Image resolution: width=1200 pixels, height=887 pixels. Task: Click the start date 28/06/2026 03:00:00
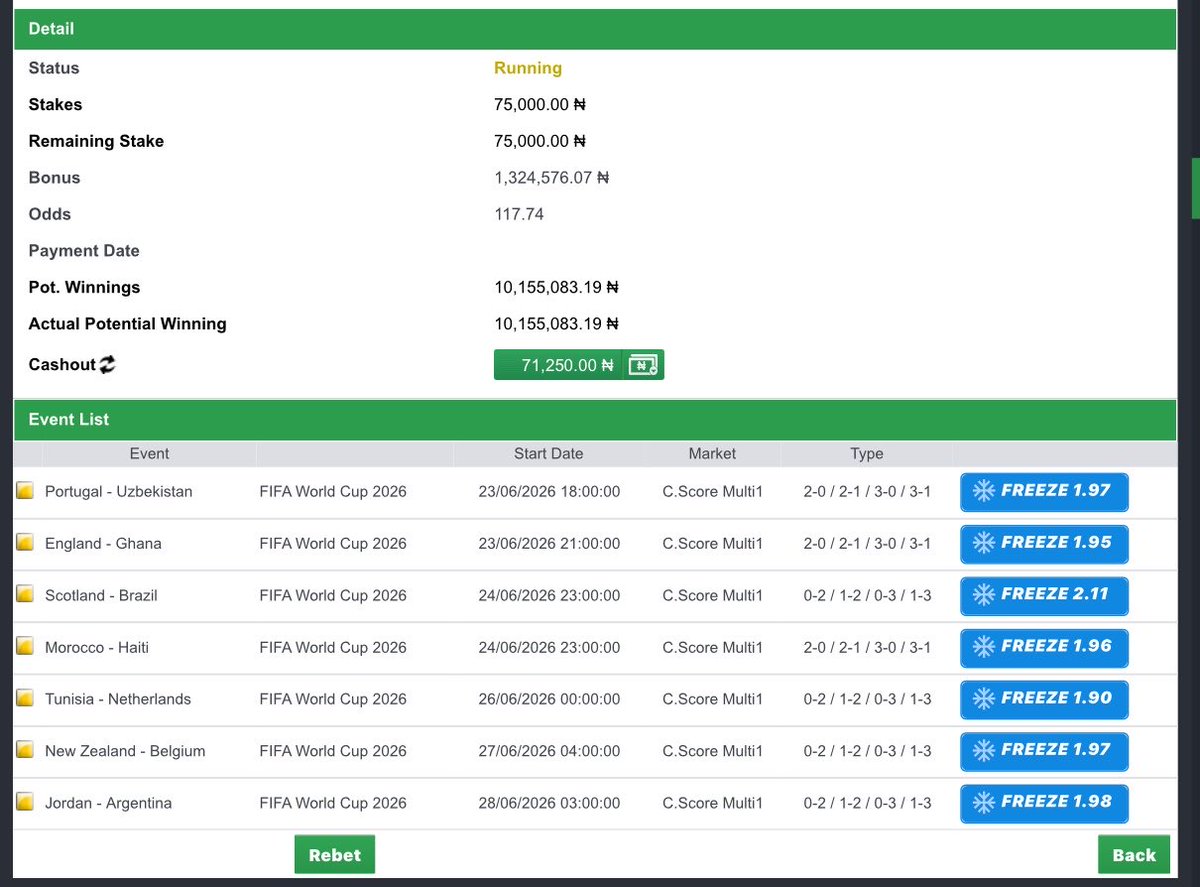point(549,803)
